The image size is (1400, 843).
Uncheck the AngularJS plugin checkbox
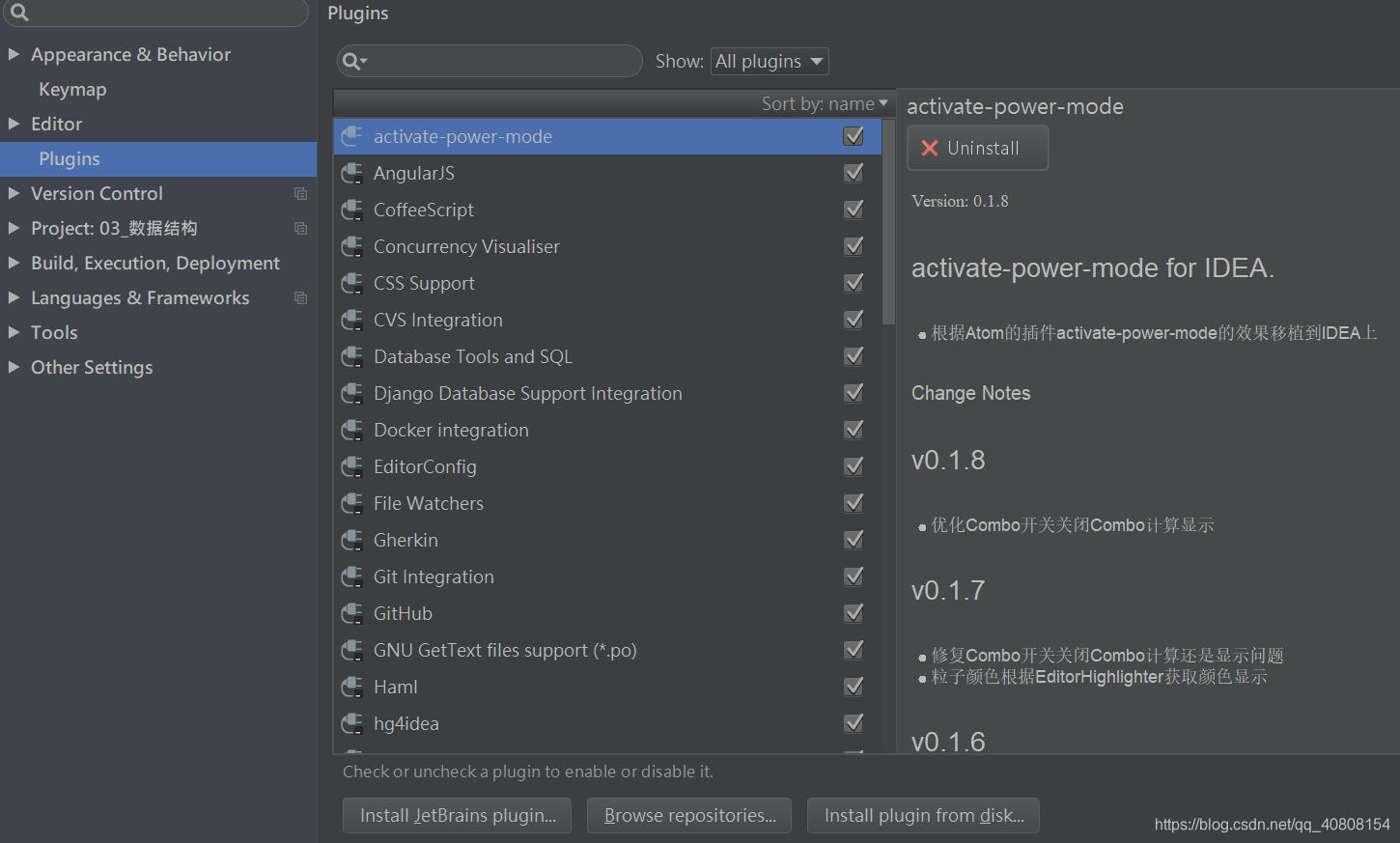(854, 173)
